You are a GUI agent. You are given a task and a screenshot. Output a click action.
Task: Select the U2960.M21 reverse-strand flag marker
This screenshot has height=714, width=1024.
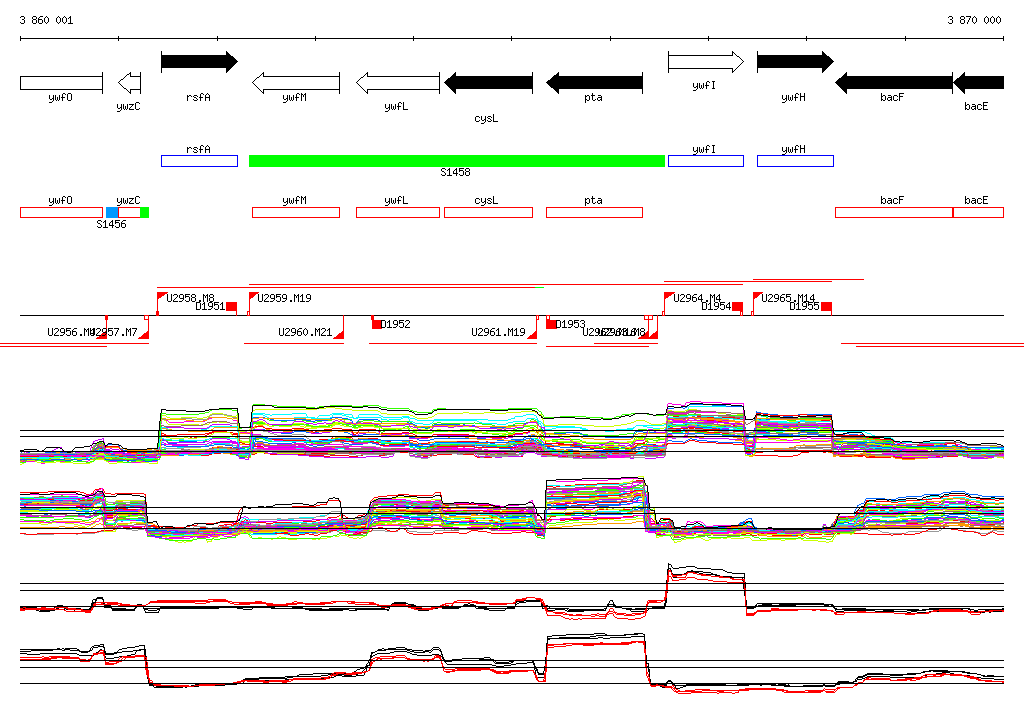coord(339,333)
